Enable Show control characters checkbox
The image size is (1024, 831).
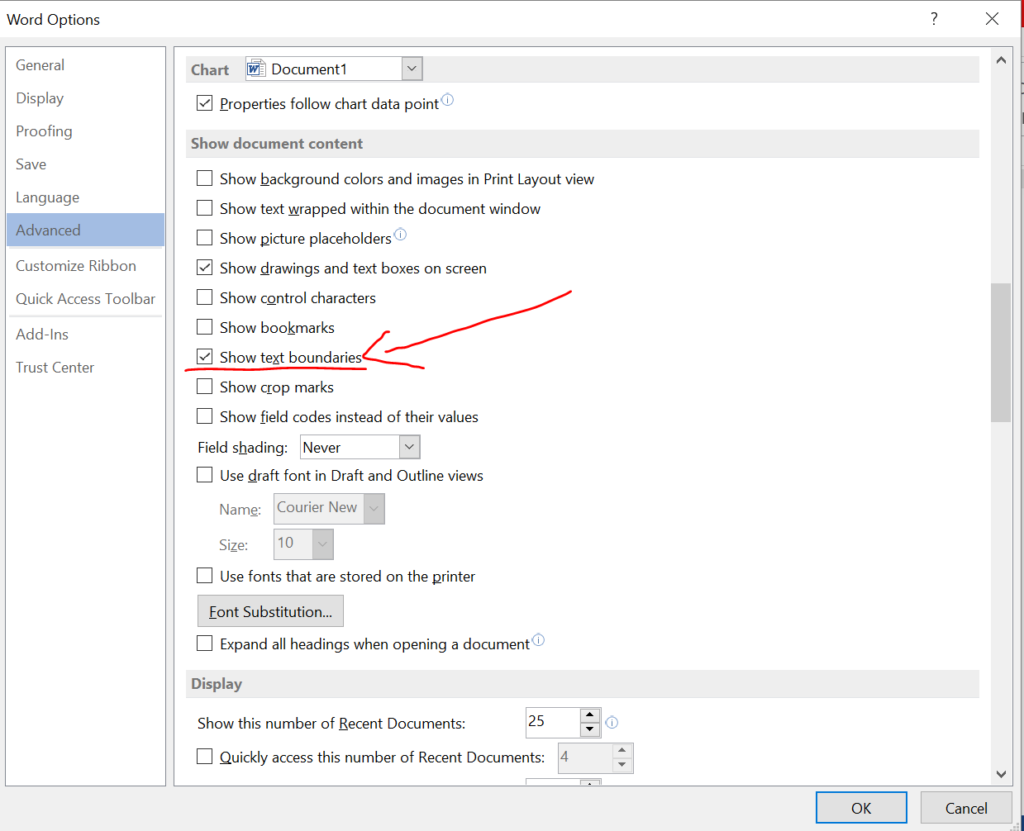[204, 297]
